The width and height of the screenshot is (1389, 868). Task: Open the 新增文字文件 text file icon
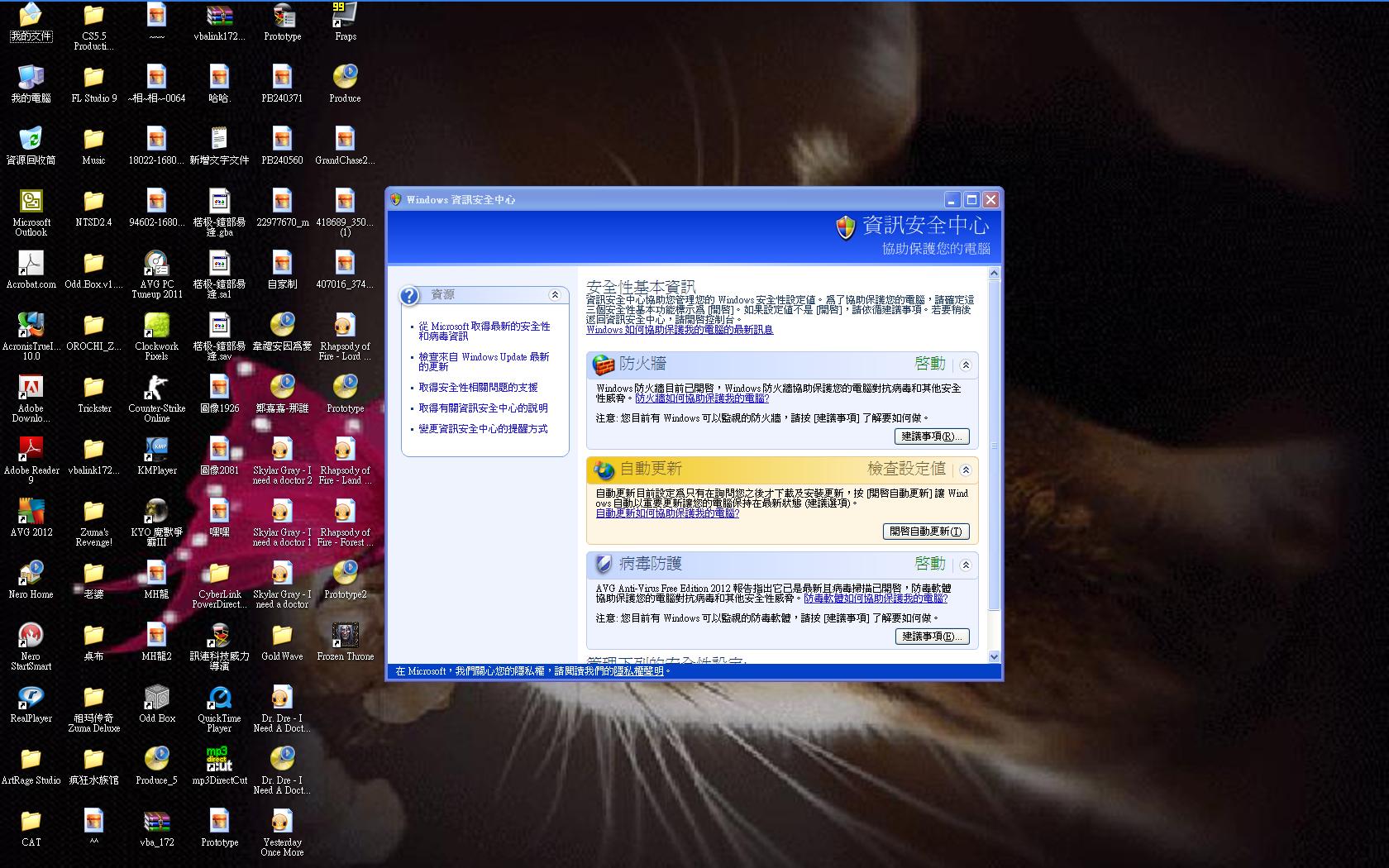coord(220,145)
